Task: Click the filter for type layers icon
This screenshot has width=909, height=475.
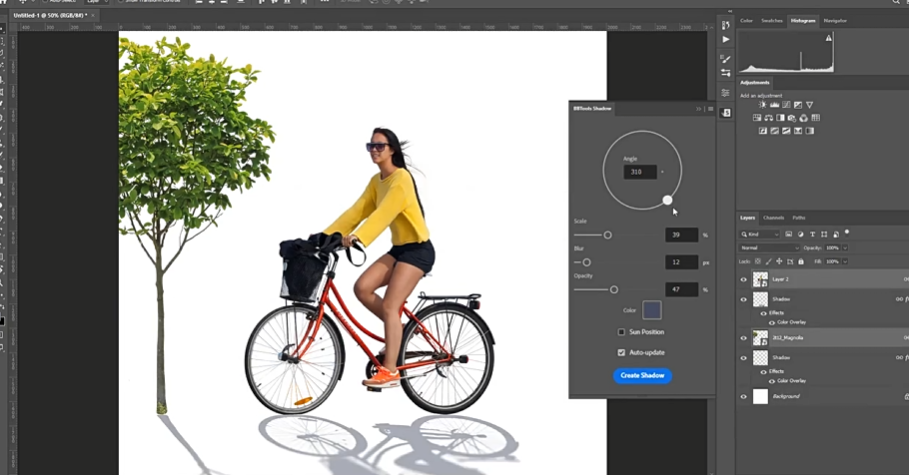Action: tap(812, 234)
